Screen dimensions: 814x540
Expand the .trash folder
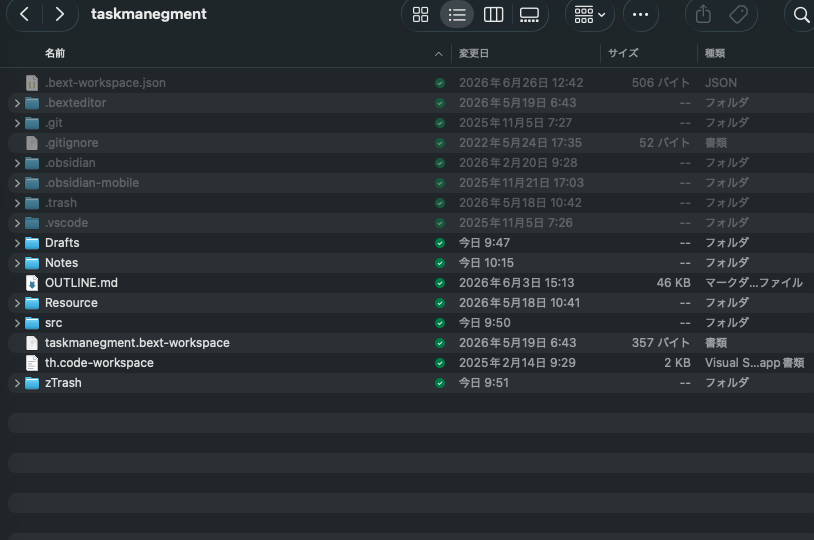coord(17,203)
